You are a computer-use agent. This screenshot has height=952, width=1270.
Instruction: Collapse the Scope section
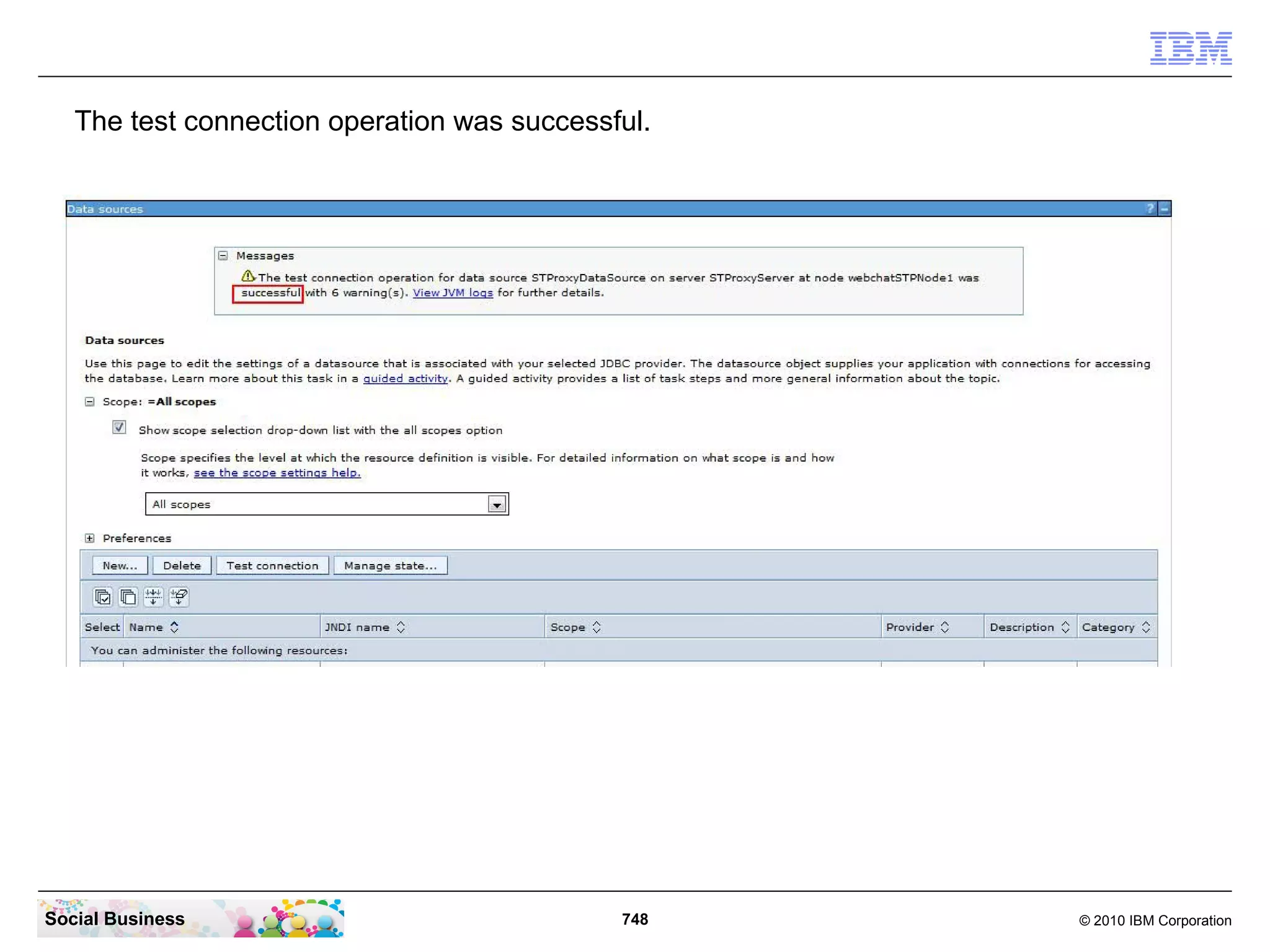pyautogui.click(x=90, y=402)
